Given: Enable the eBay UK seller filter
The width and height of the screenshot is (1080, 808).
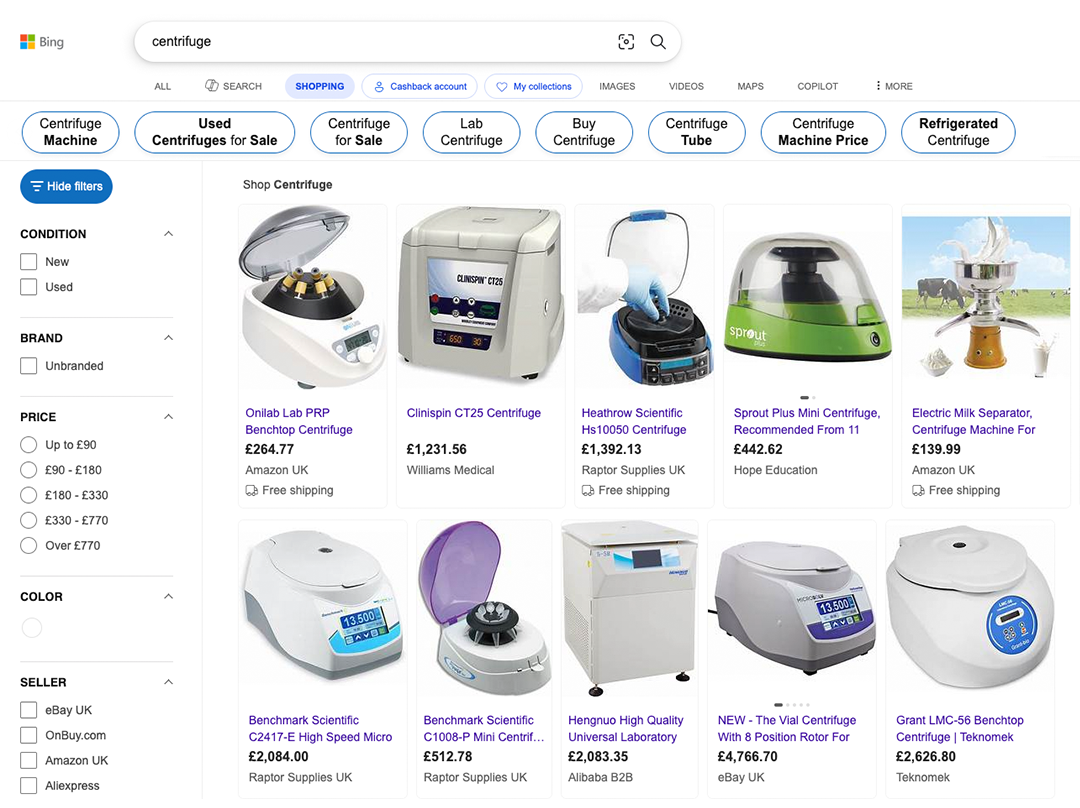Looking at the screenshot, I should point(29,710).
